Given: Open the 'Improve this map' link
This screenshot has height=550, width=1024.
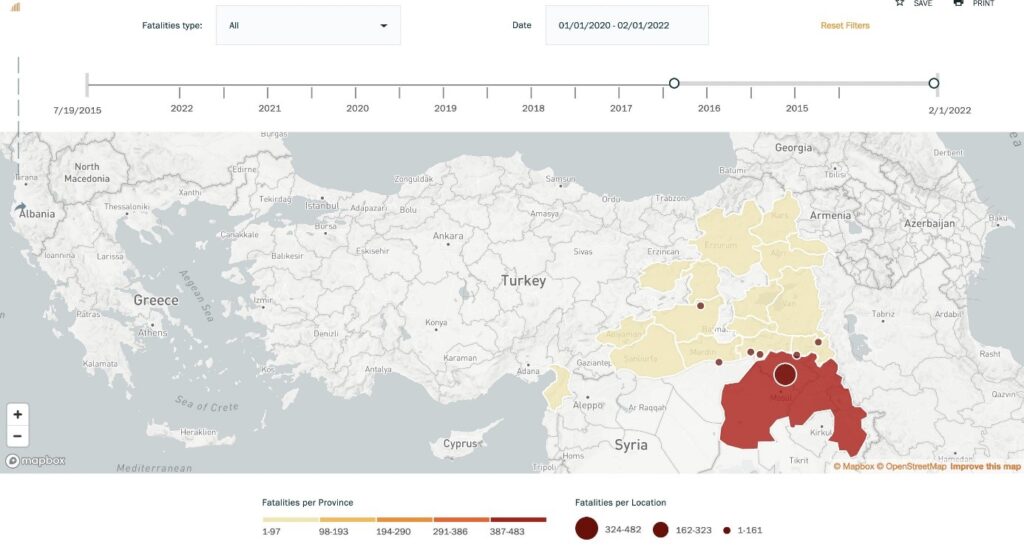Looking at the screenshot, I should tap(985, 467).
